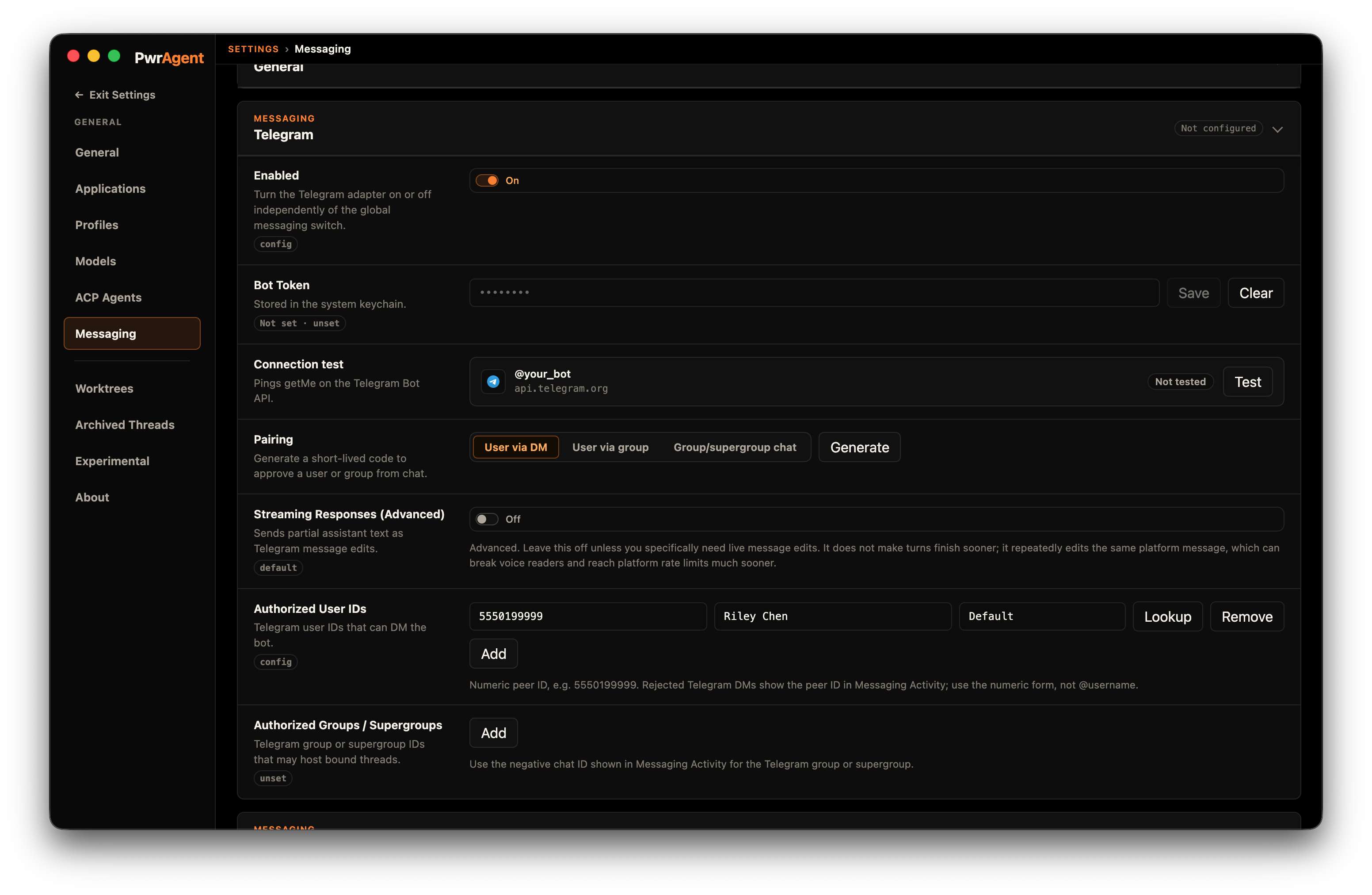Click the config badge under Enabled

[x=275, y=245]
